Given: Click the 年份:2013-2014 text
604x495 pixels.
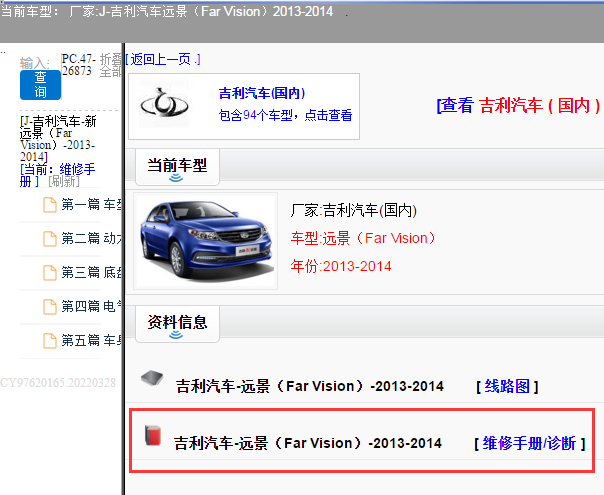Looking at the screenshot, I should click(x=341, y=266).
